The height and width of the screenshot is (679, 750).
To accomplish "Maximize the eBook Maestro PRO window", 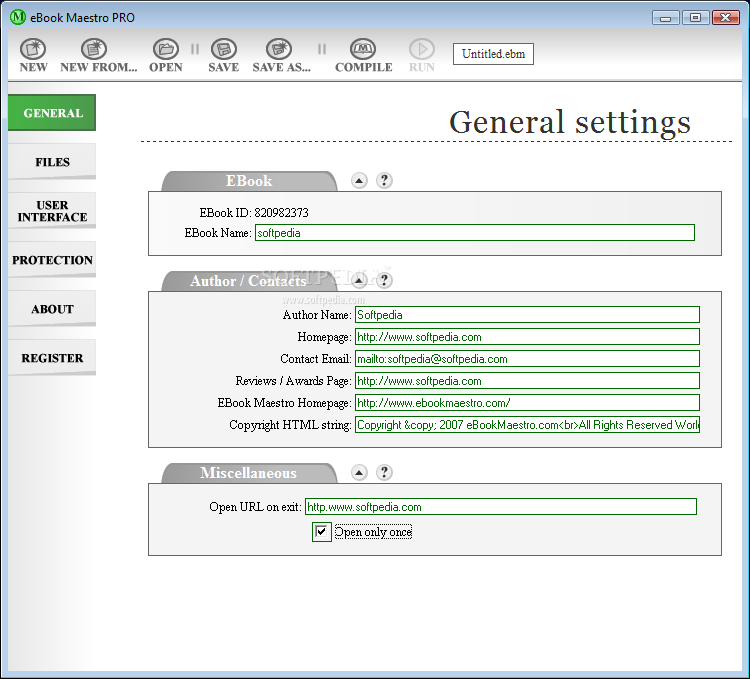I will 695,18.
